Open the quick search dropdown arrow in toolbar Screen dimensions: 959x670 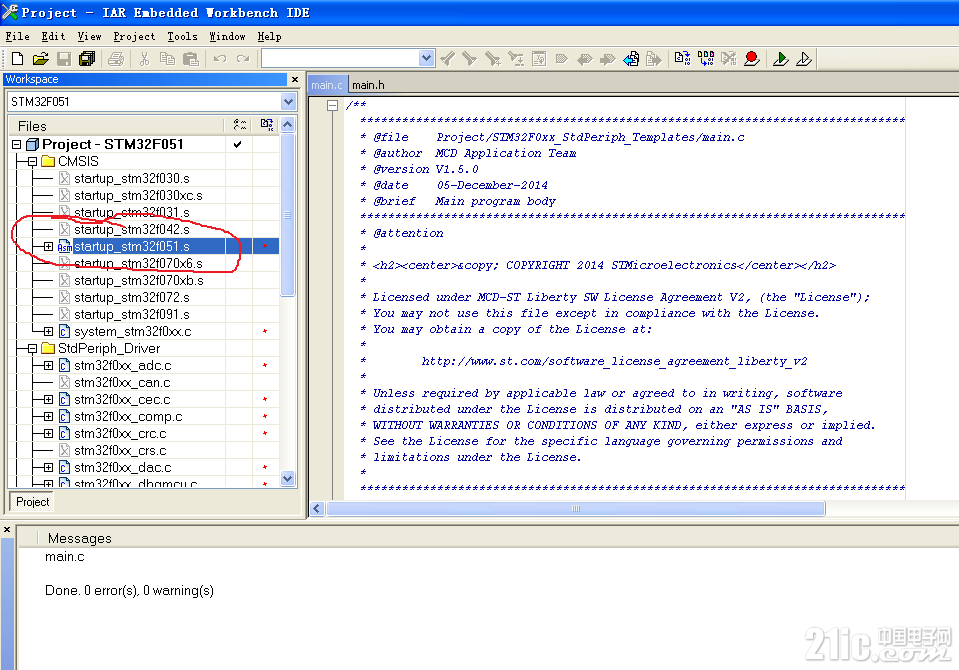tap(426, 58)
